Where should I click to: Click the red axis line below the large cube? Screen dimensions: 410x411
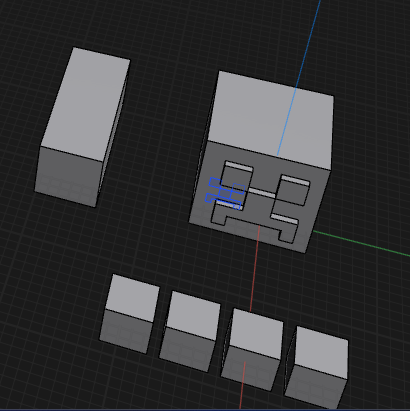[x=255, y=268]
